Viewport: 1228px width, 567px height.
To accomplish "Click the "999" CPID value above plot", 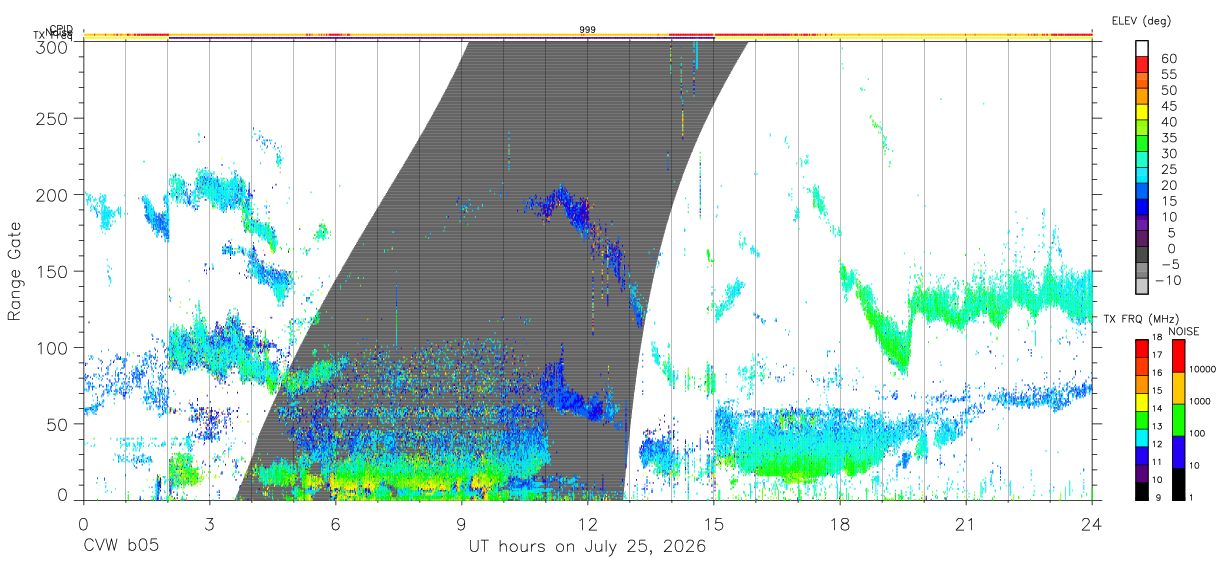I will (x=588, y=30).
